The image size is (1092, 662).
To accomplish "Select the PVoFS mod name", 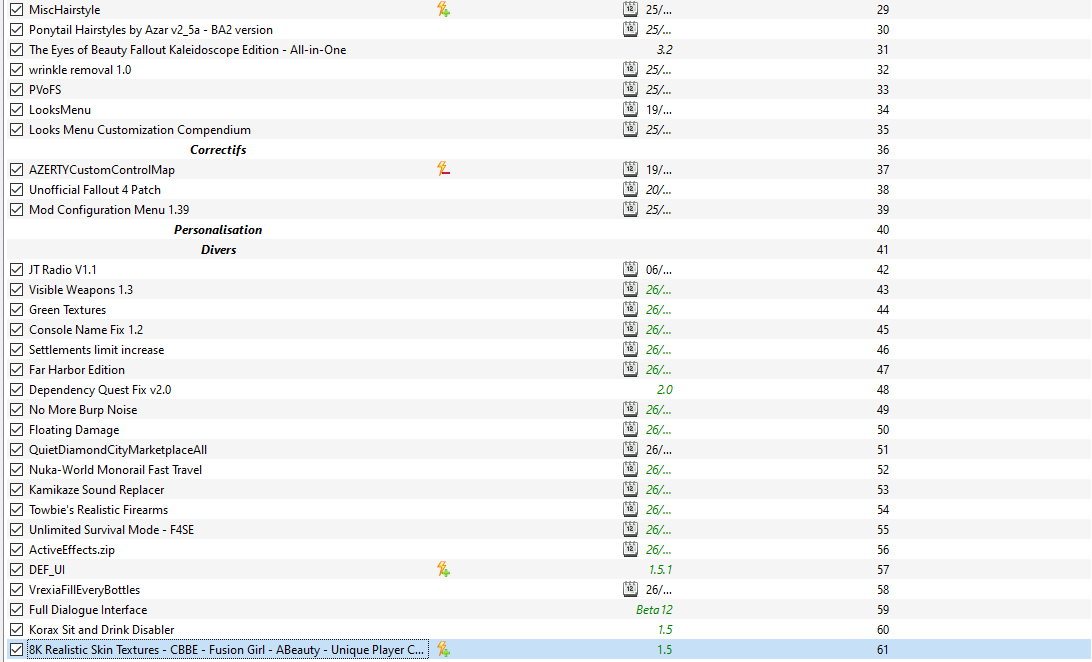I will (45, 90).
